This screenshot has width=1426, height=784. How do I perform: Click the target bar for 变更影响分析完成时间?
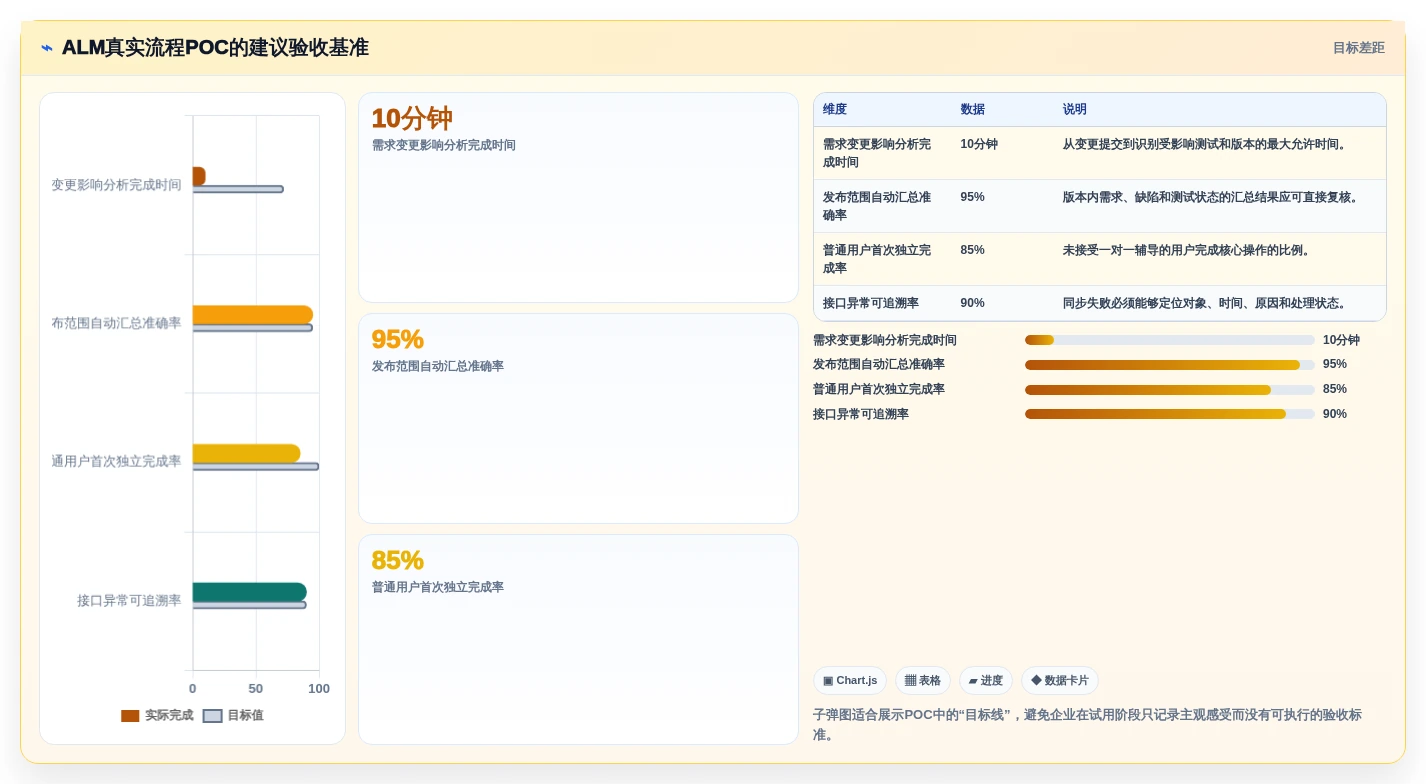click(x=238, y=189)
